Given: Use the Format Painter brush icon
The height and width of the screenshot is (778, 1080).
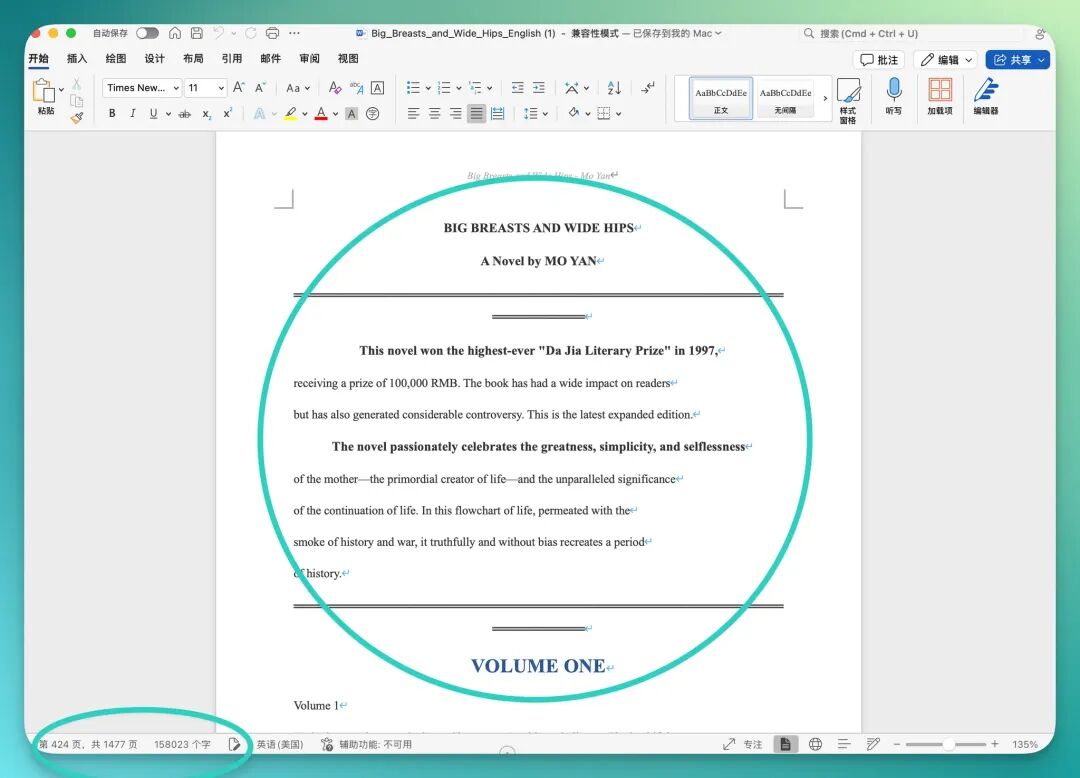Looking at the screenshot, I should point(76,118).
